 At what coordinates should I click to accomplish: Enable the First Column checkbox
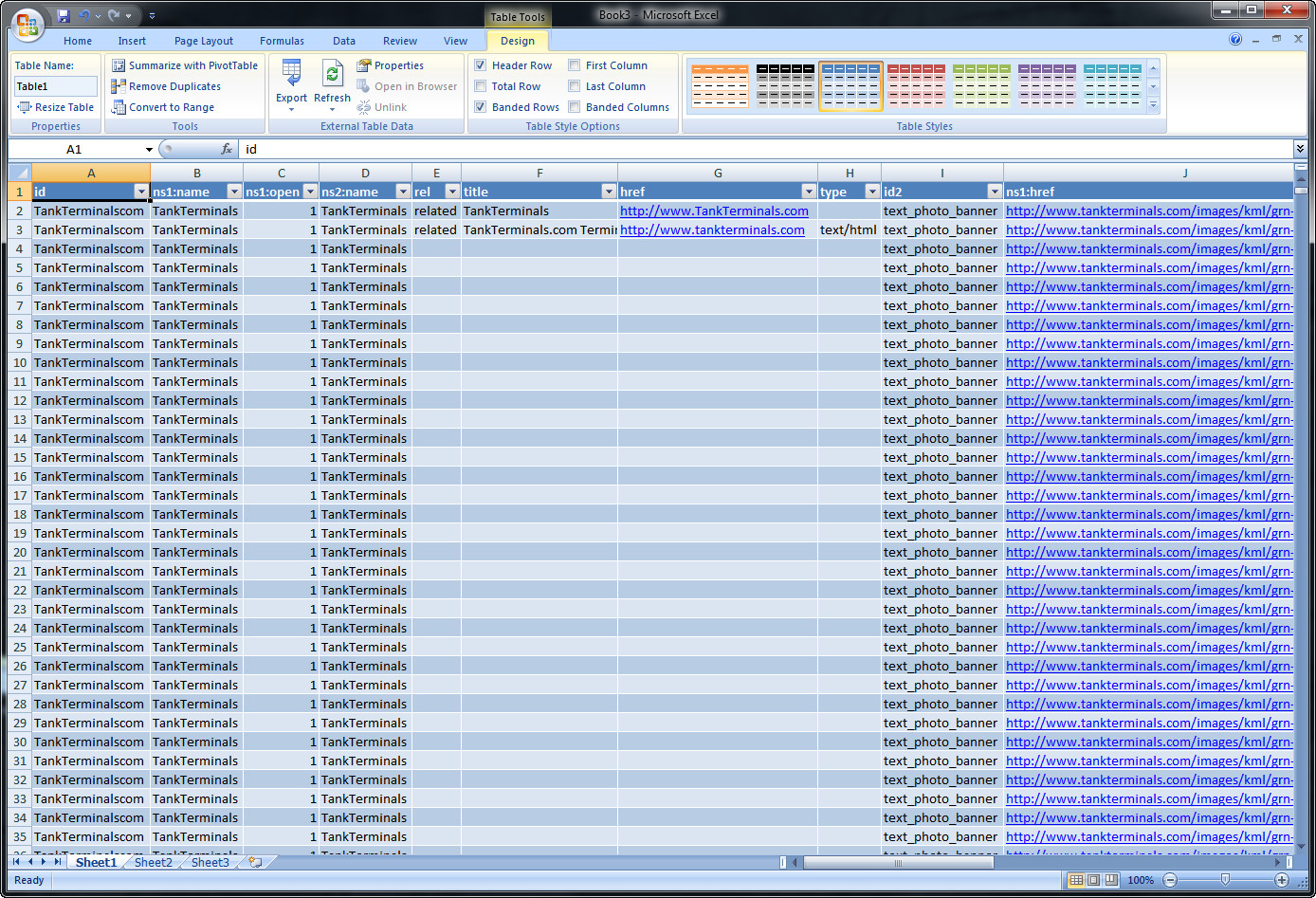point(575,65)
